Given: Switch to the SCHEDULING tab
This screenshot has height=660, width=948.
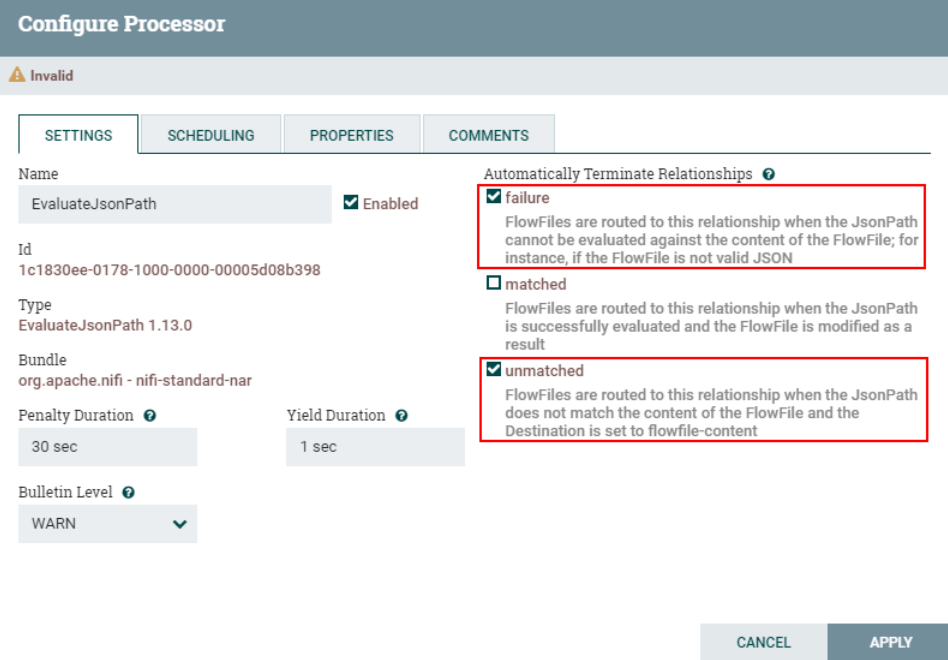Looking at the screenshot, I should pos(211,135).
